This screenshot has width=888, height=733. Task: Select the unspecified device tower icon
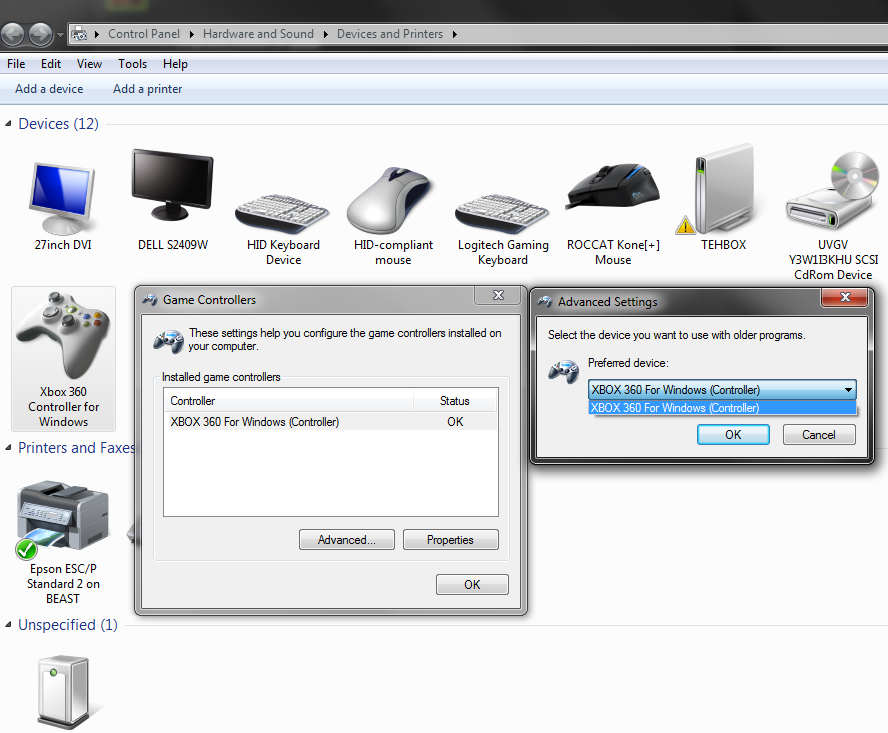coord(63,691)
